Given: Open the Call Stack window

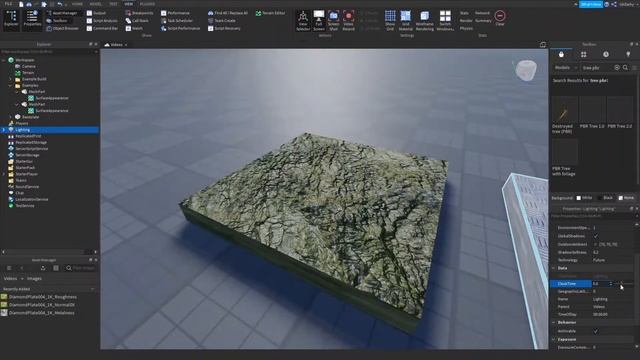Looking at the screenshot, I should 137,20.
